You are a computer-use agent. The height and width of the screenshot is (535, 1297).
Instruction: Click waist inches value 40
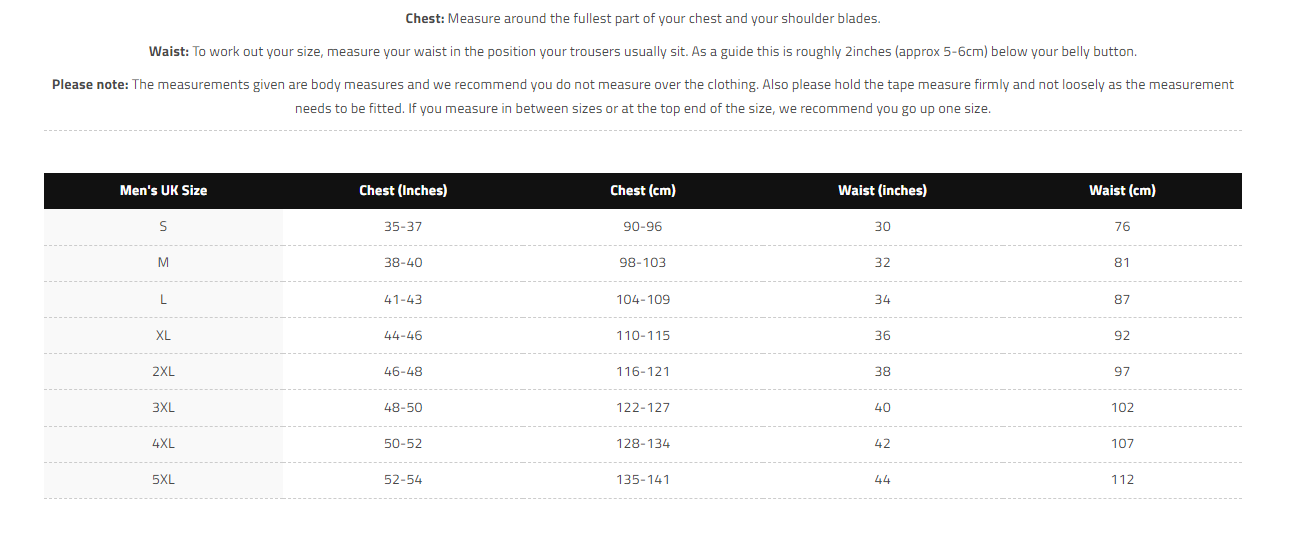882,407
